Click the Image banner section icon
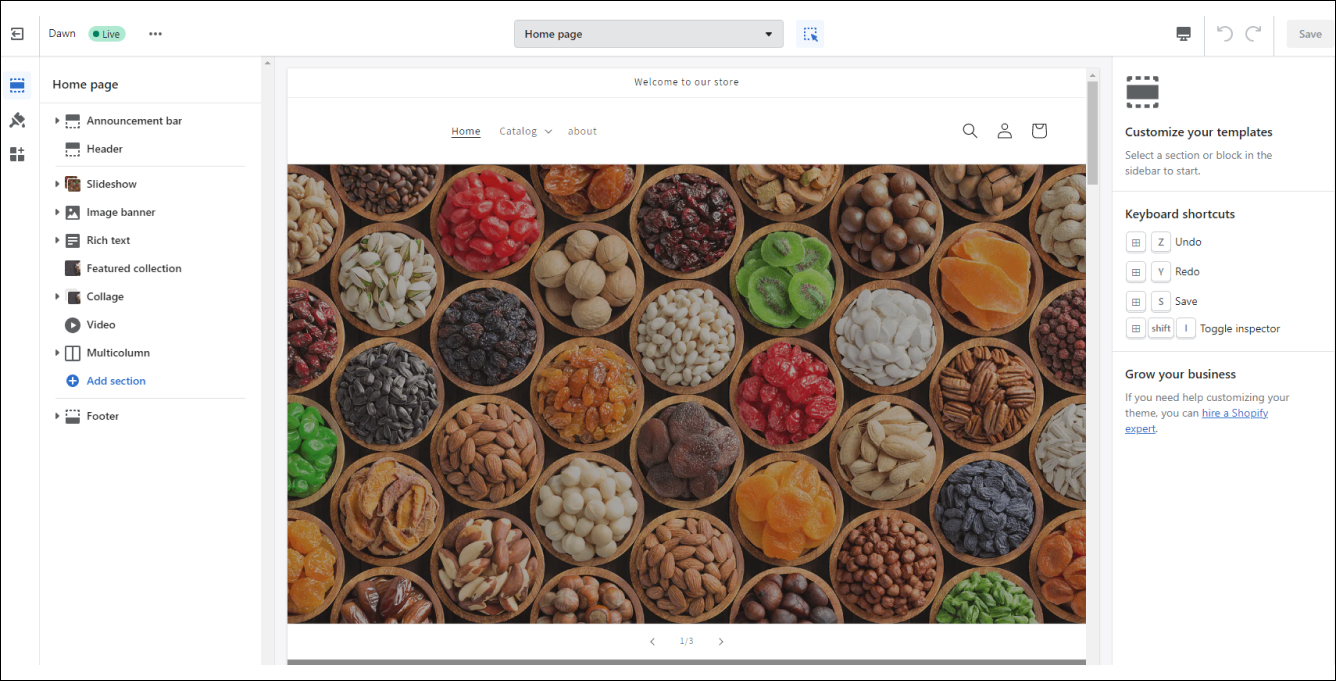This screenshot has width=1336, height=681. (x=72, y=212)
